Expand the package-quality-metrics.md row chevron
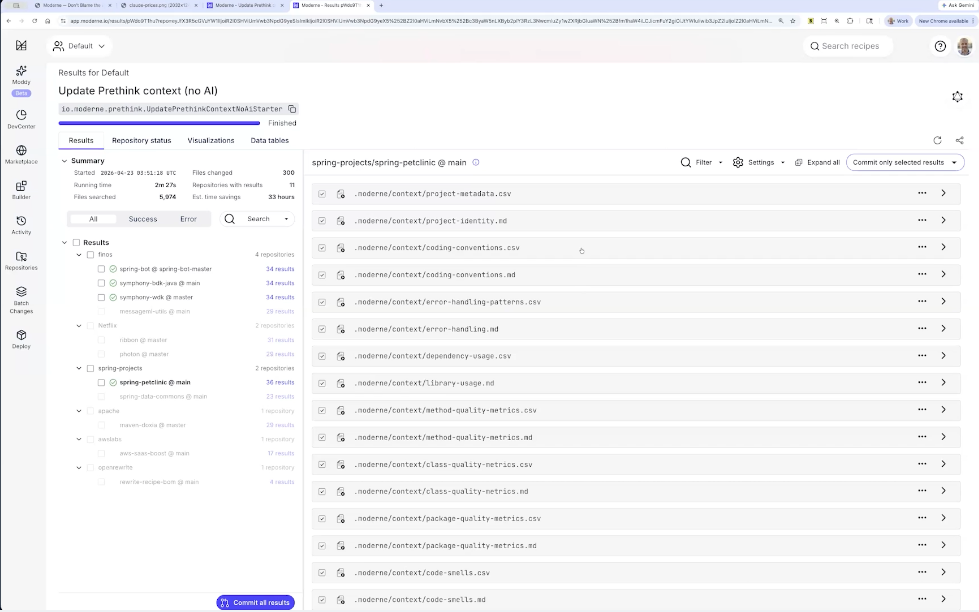 pyautogui.click(x=943, y=545)
